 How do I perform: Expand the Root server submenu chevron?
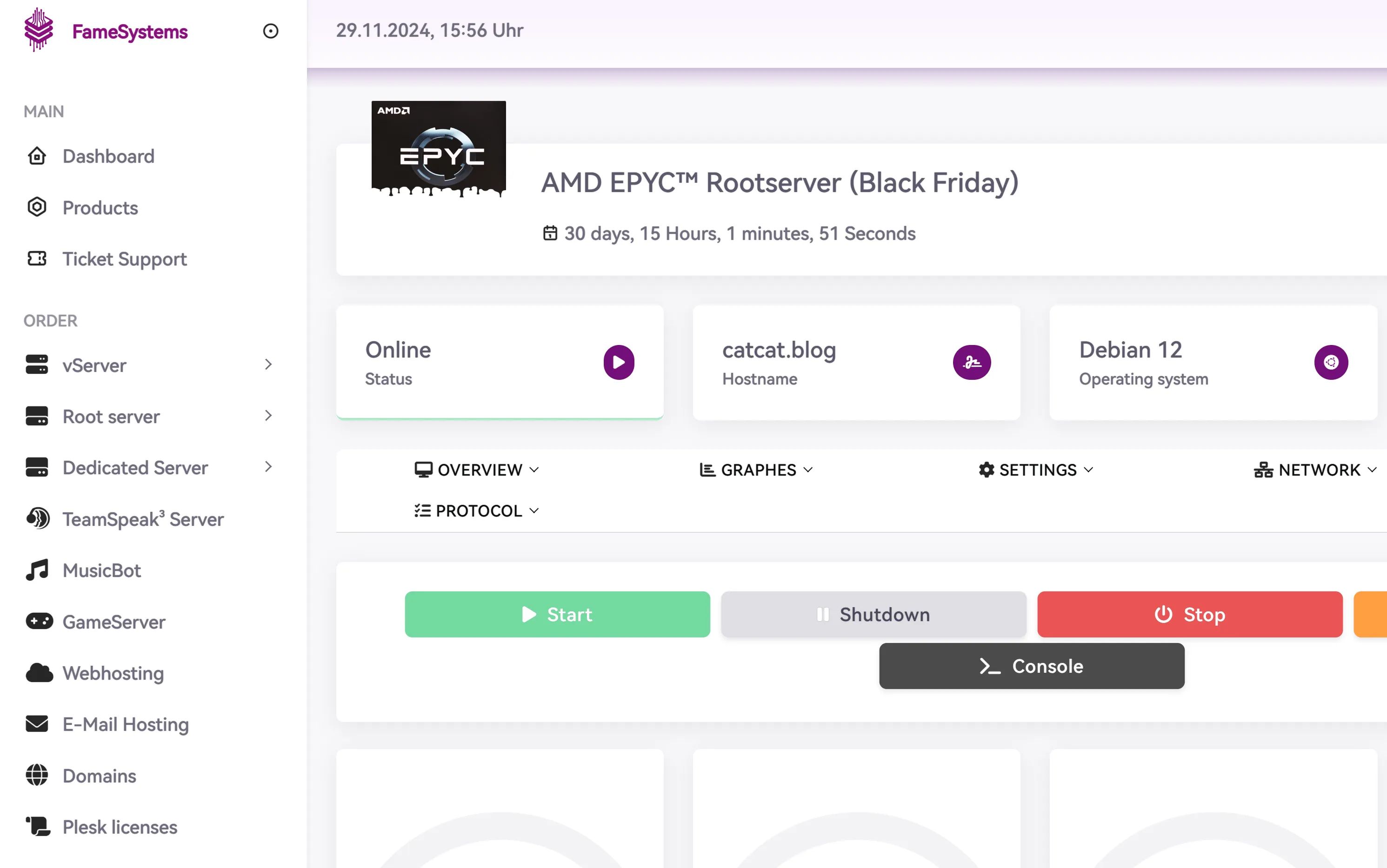coord(268,415)
